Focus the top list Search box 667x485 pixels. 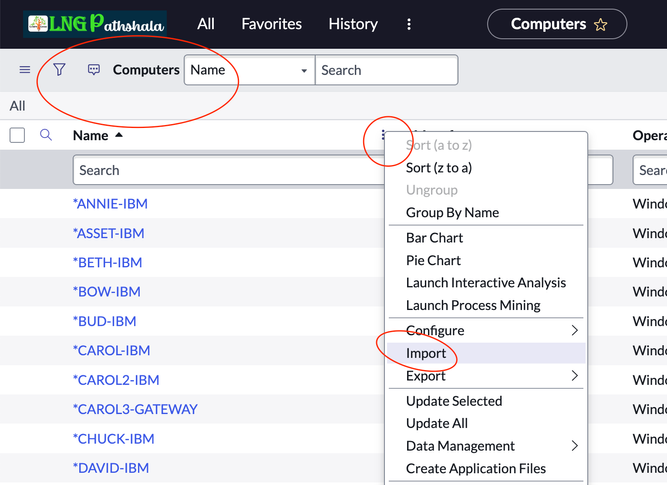tap(386, 70)
